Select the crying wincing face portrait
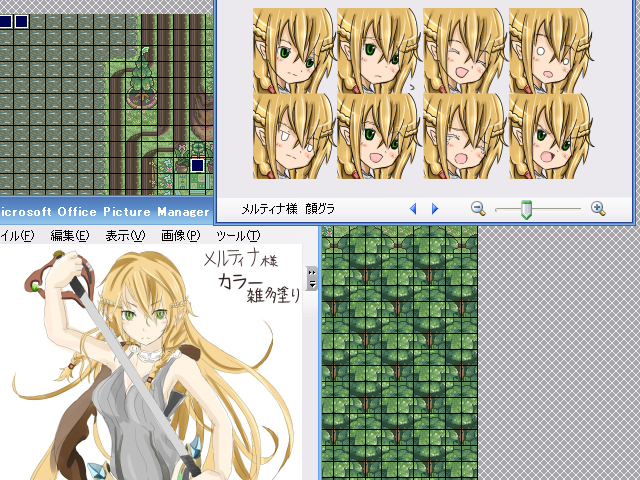The height and width of the screenshot is (480, 640). (x=464, y=136)
